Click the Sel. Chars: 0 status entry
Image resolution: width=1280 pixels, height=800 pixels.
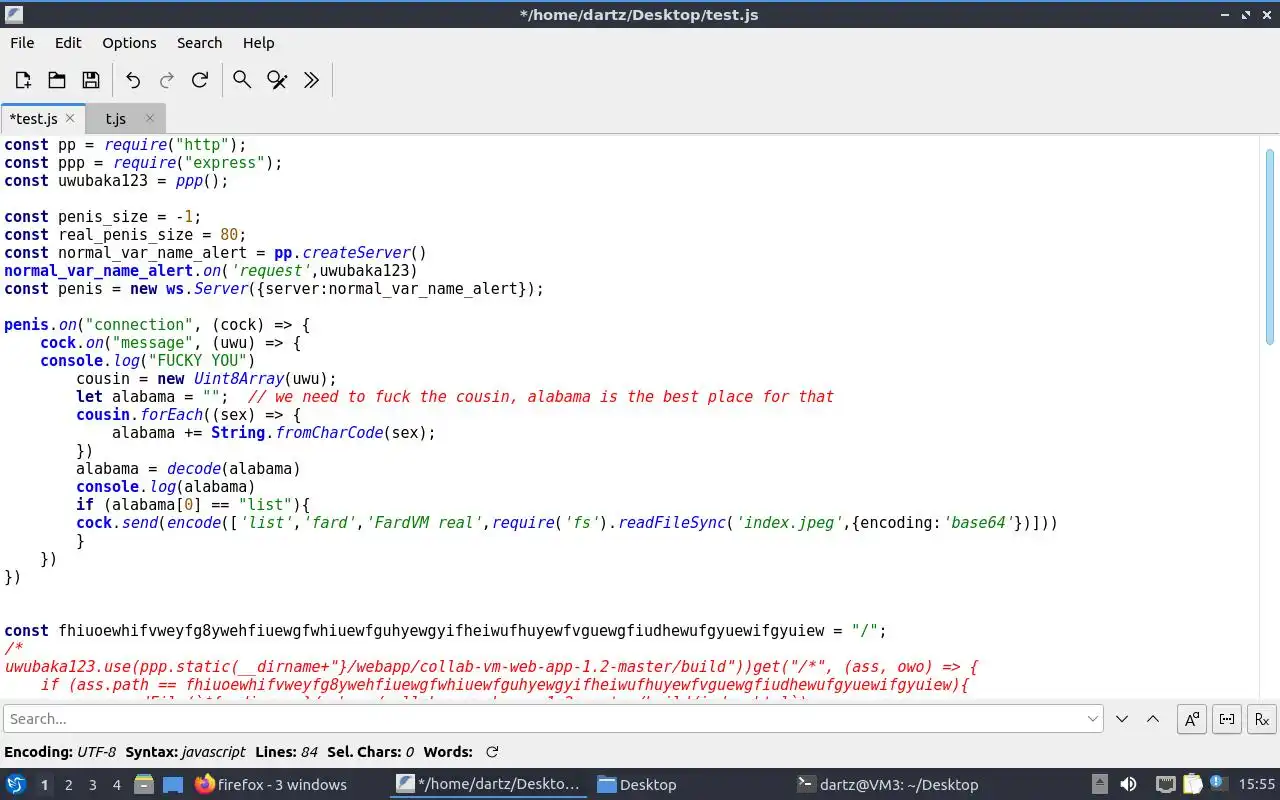click(x=371, y=752)
